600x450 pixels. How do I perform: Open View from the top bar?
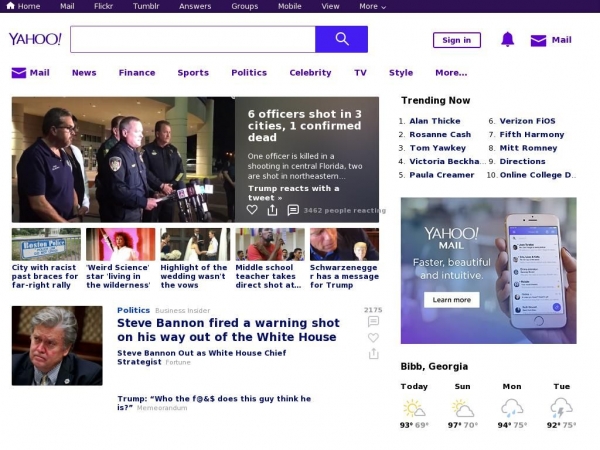[x=330, y=6]
